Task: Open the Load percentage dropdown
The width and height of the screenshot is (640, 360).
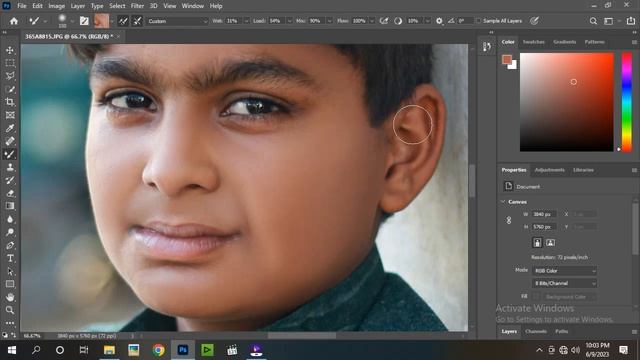Action: tap(289, 21)
